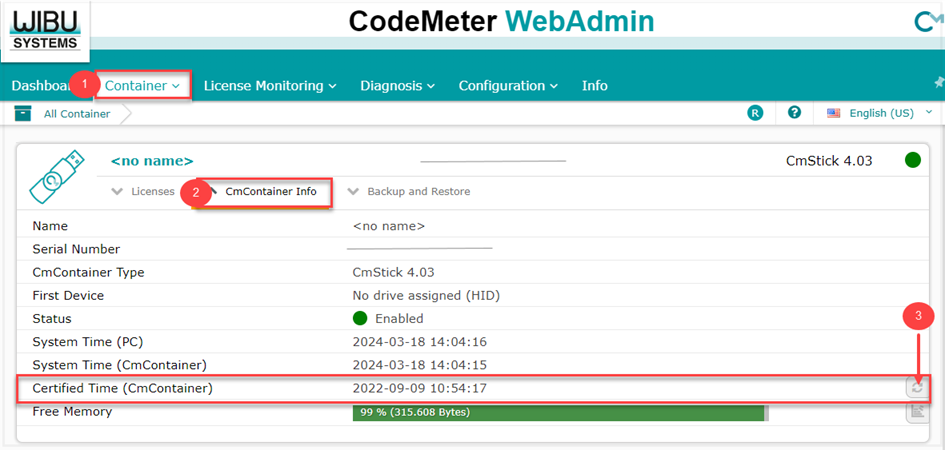Click the <no name> container title link
Viewport: 945px width, 450px height.
coord(152,161)
